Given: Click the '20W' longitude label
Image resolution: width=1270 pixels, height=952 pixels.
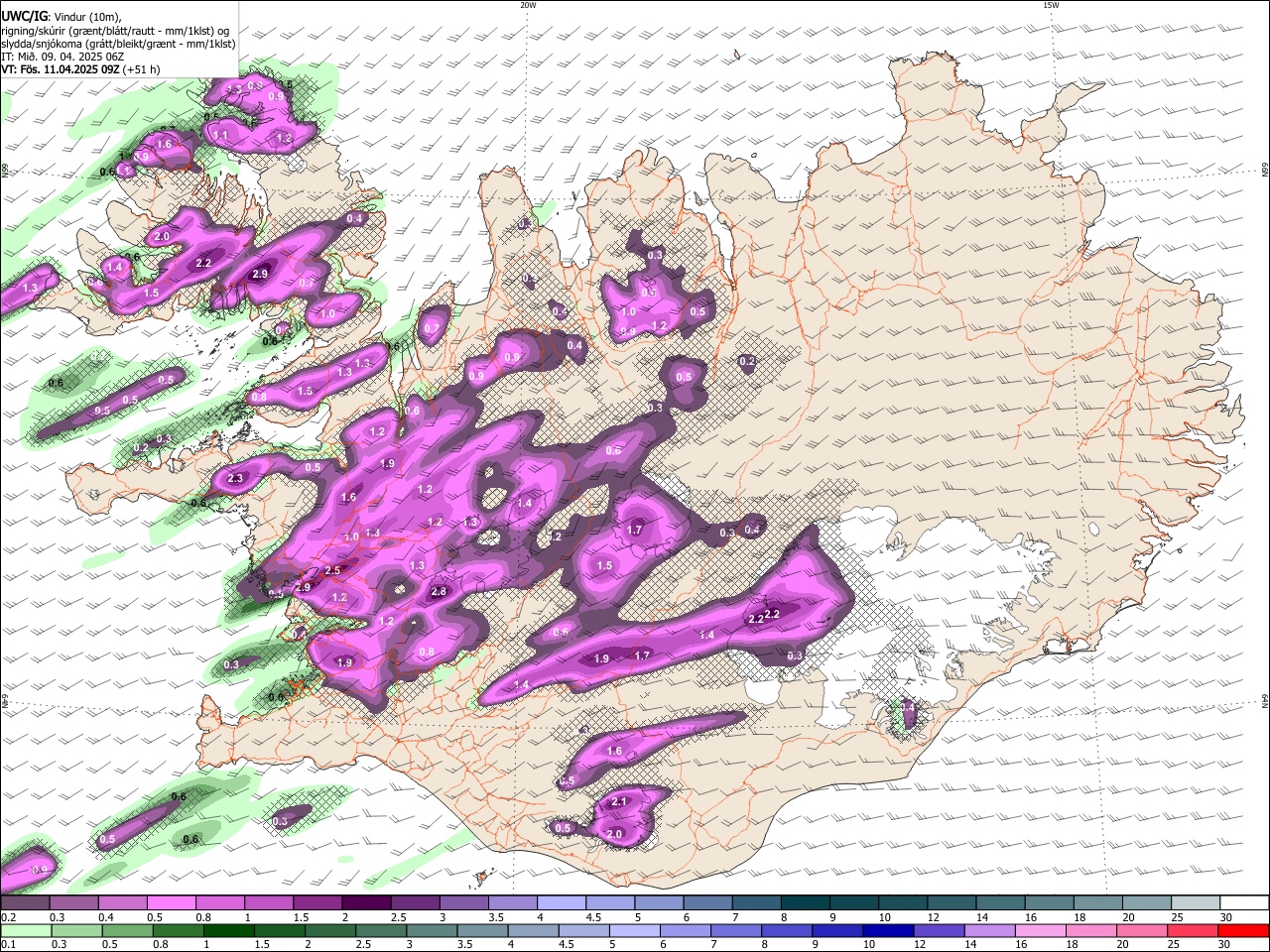Looking at the screenshot, I should point(528,5).
